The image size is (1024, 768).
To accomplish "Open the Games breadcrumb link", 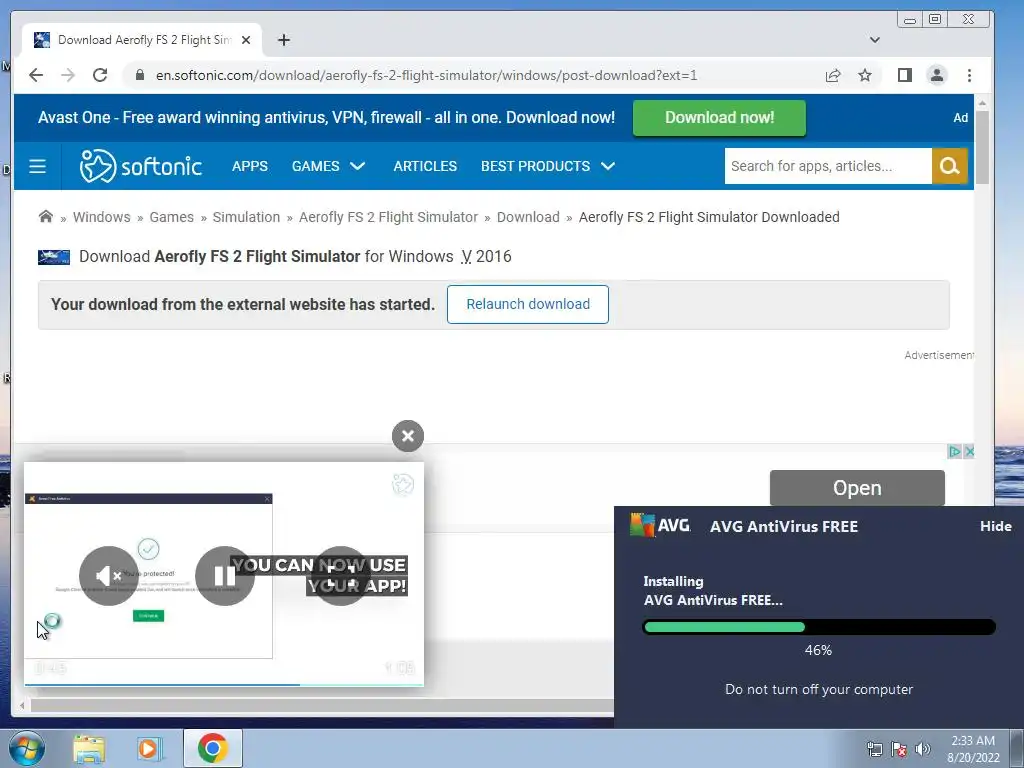I will pos(171,217).
